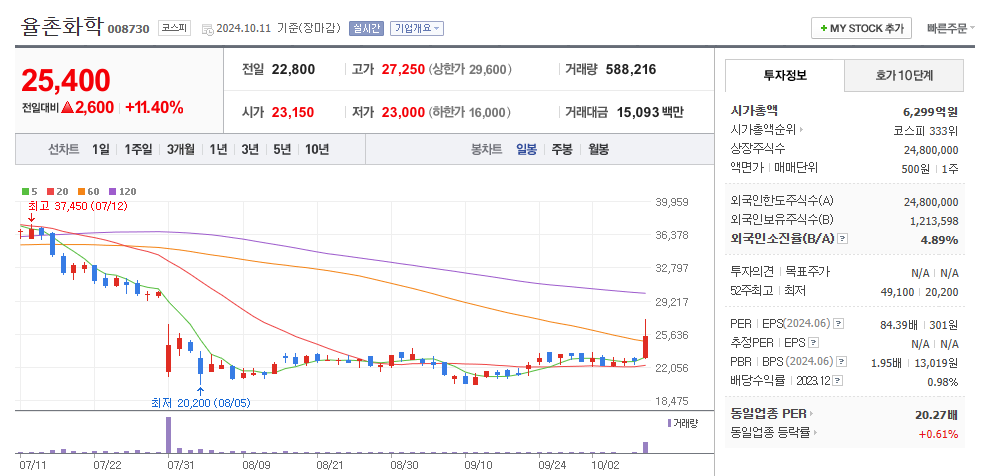992x476 pixels.
Task: Click orange 60-day moving average legend square
Action: point(82,191)
